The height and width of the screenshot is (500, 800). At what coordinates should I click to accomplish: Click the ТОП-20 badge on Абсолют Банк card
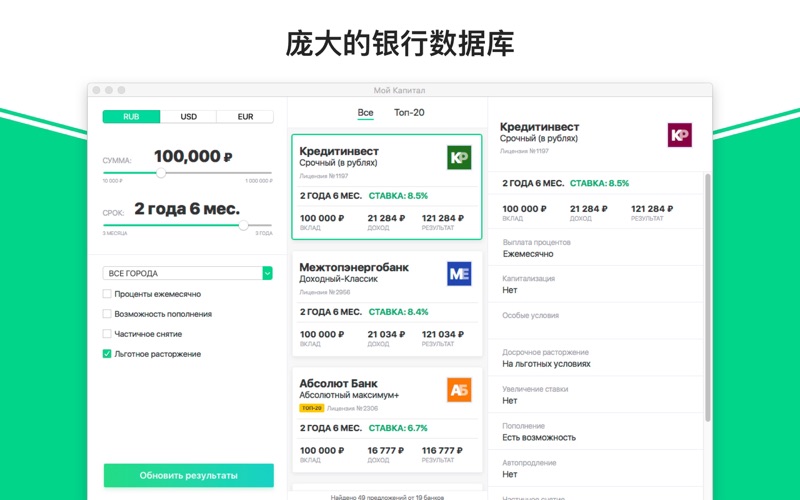311,408
